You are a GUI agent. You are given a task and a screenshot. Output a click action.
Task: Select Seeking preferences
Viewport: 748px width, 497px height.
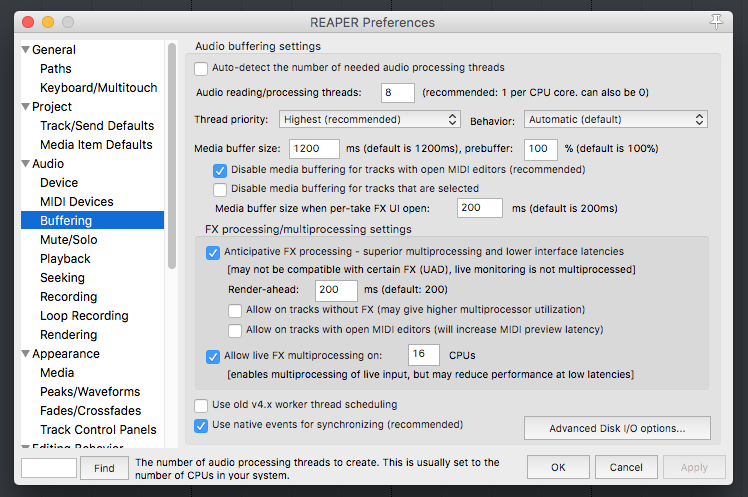(62, 278)
